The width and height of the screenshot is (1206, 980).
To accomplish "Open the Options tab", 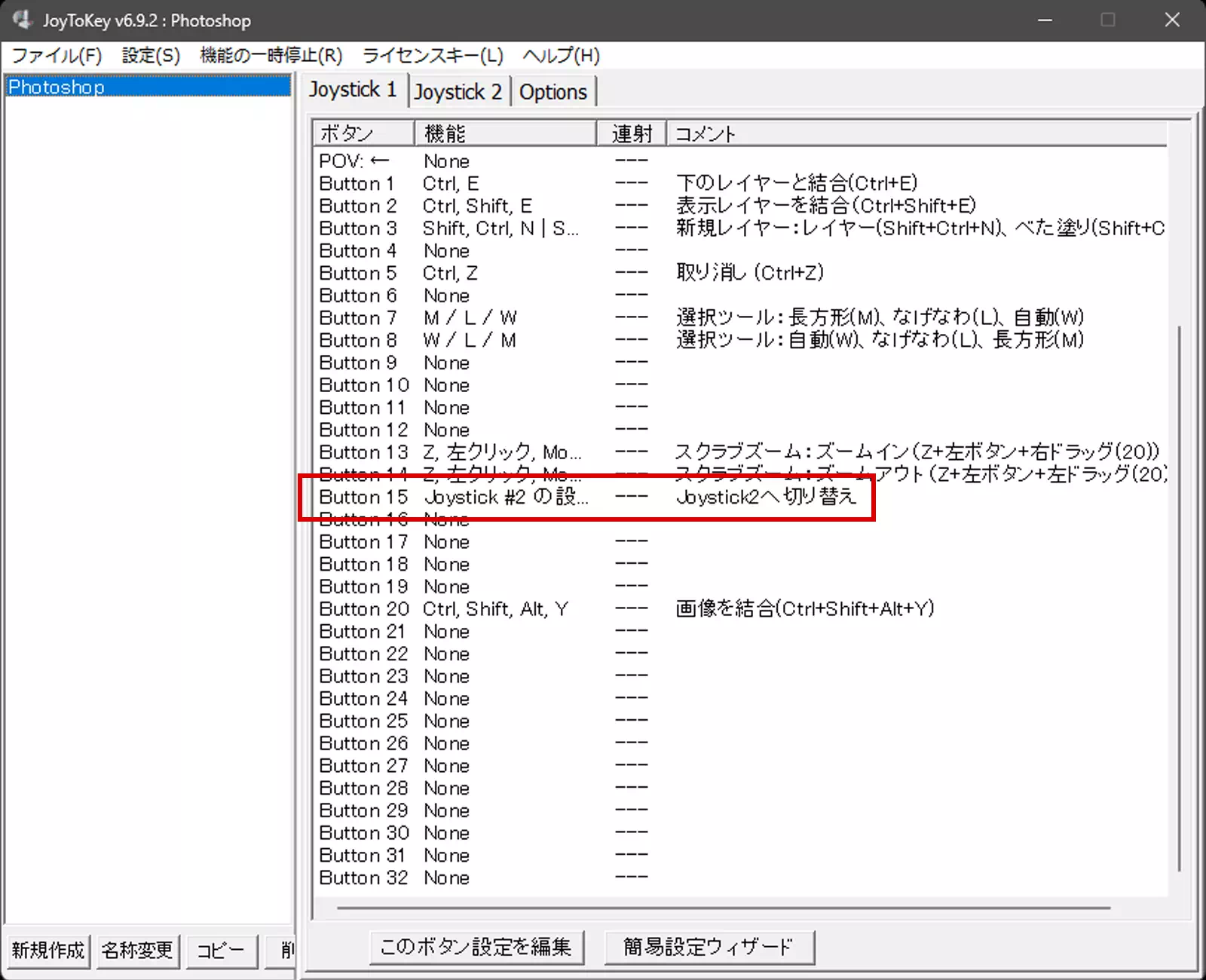I will (553, 92).
